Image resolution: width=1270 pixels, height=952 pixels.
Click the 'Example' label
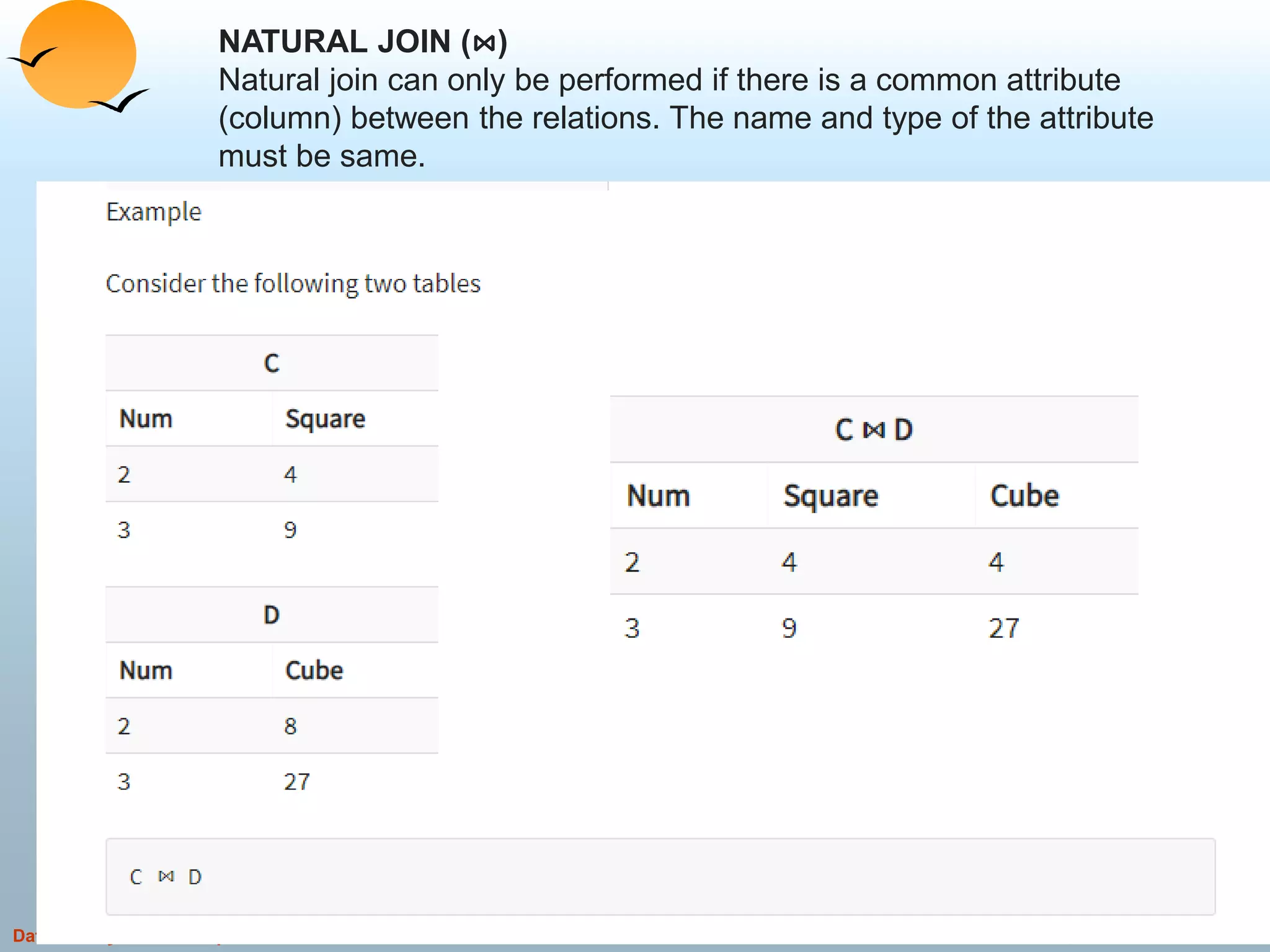click(154, 212)
